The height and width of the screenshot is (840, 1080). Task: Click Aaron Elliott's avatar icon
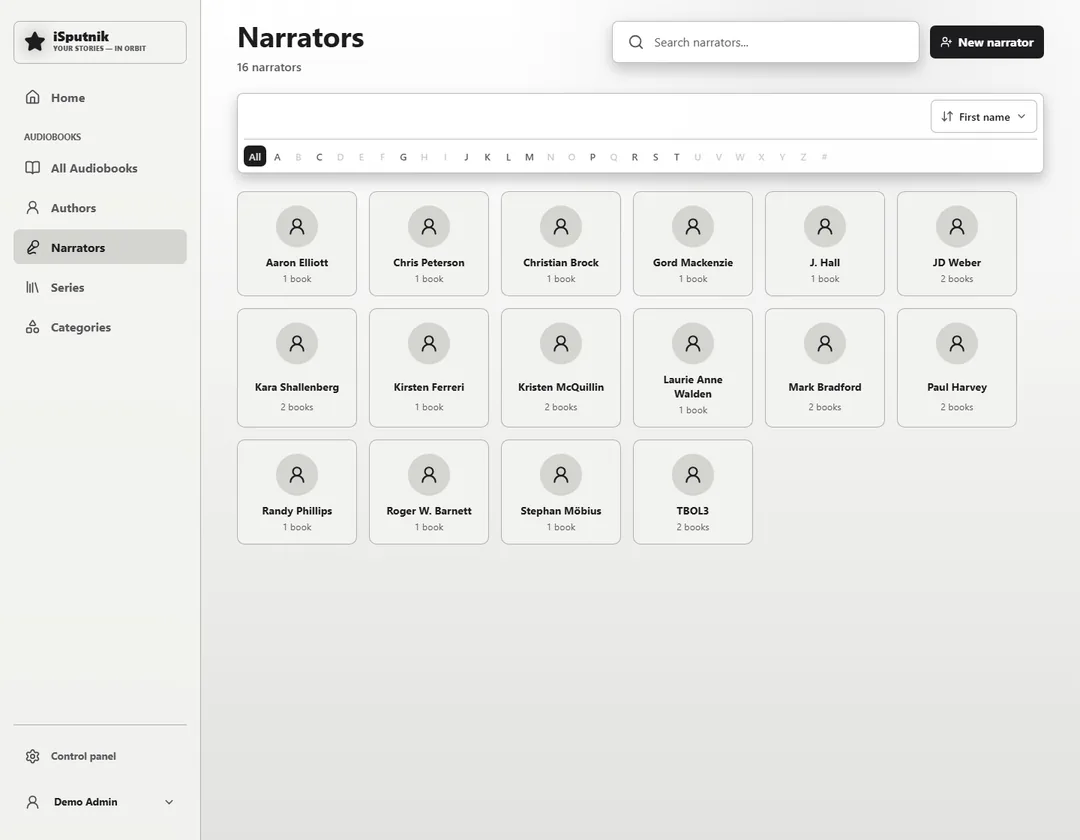tap(297, 226)
